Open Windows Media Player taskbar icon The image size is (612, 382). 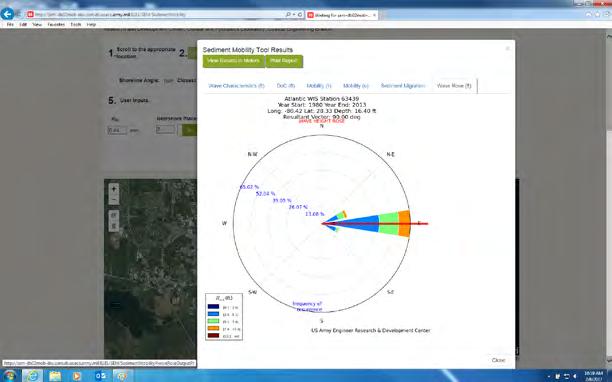(x=77, y=376)
